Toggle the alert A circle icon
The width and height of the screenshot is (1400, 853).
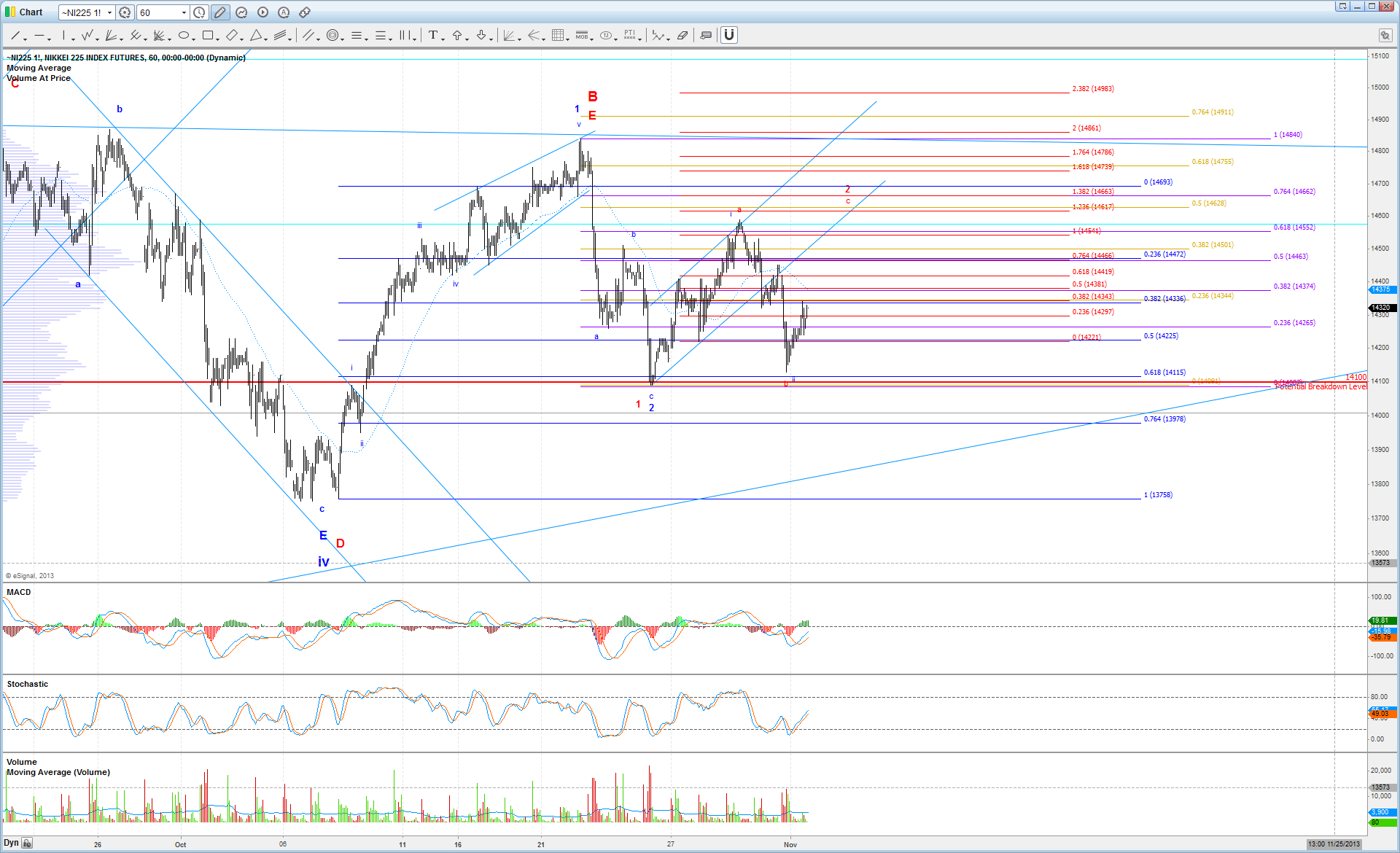[284, 12]
